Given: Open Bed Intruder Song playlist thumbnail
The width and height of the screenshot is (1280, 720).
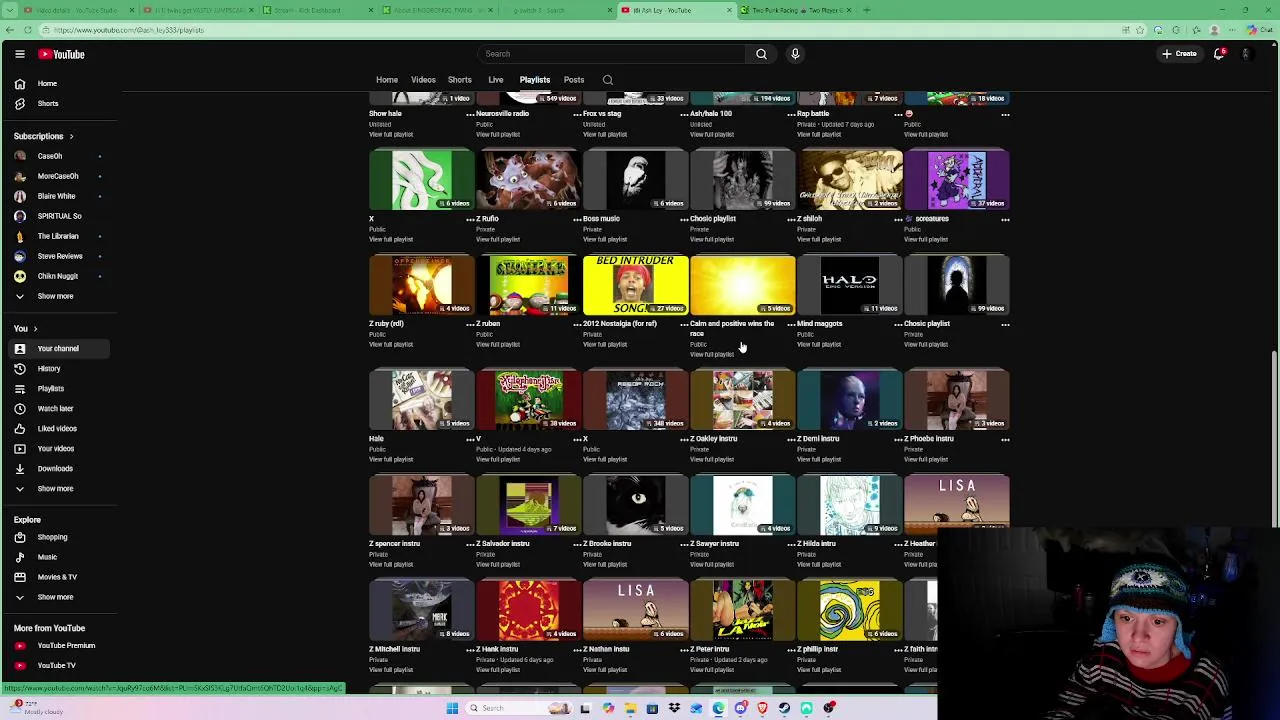Looking at the screenshot, I should click(x=635, y=285).
